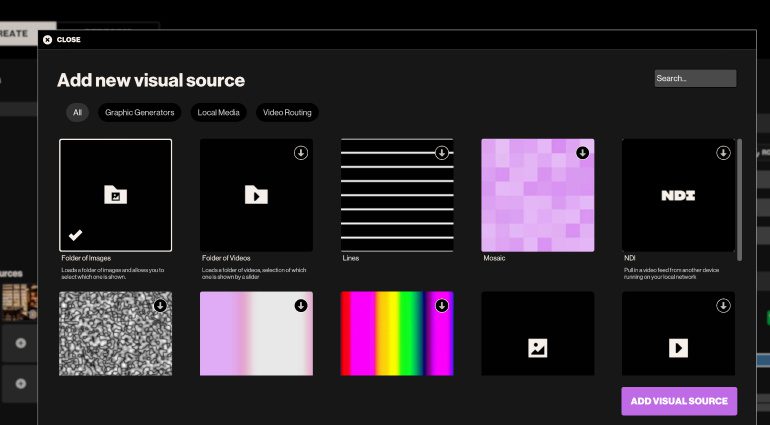Viewport: 770px width, 425px height.
Task: Click the folder image icon in first tile
Action: pos(115,195)
